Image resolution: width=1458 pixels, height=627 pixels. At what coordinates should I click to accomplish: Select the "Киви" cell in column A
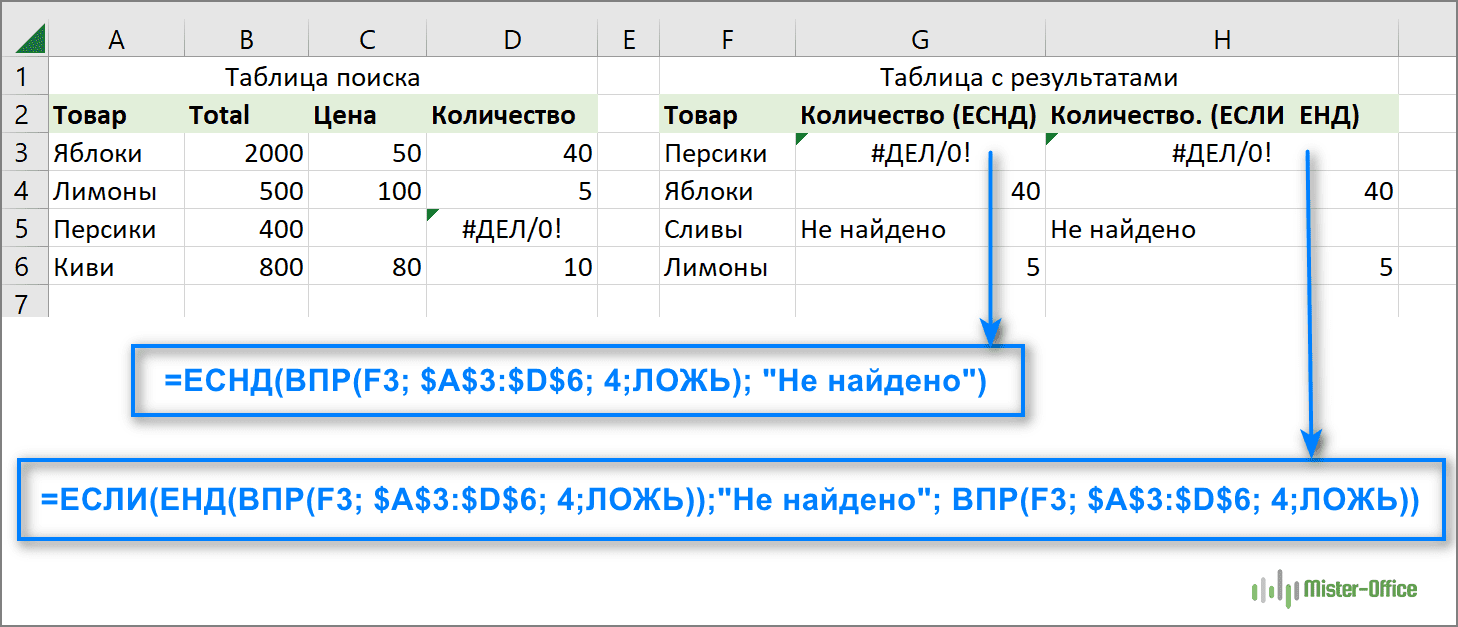click(x=116, y=268)
